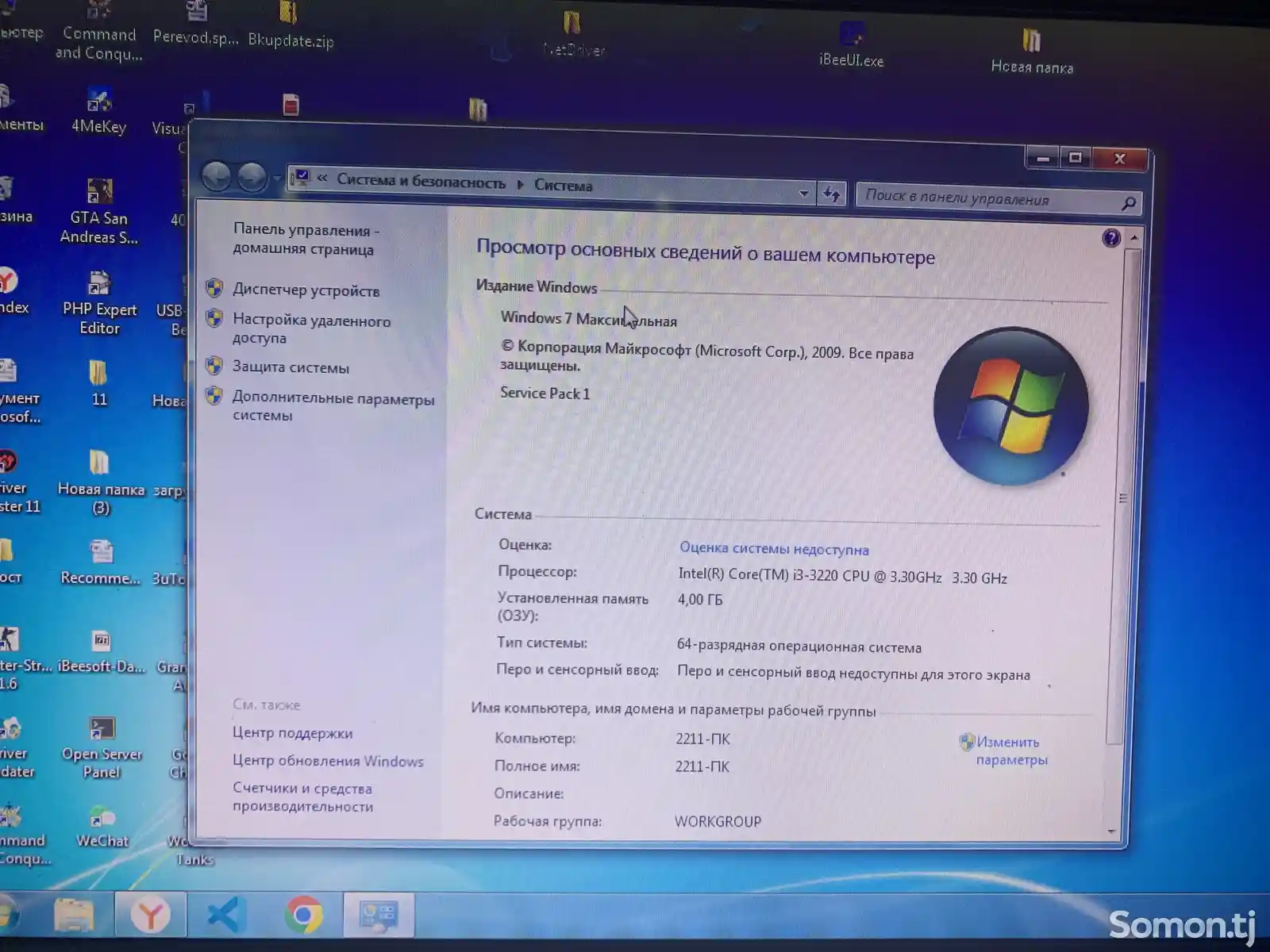Click the Yandex browser taskbar icon

tap(150, 916)
